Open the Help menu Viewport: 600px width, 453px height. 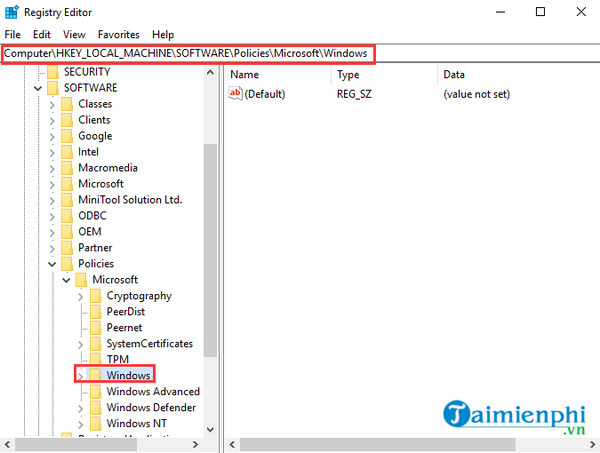click(x=163, y=34)
